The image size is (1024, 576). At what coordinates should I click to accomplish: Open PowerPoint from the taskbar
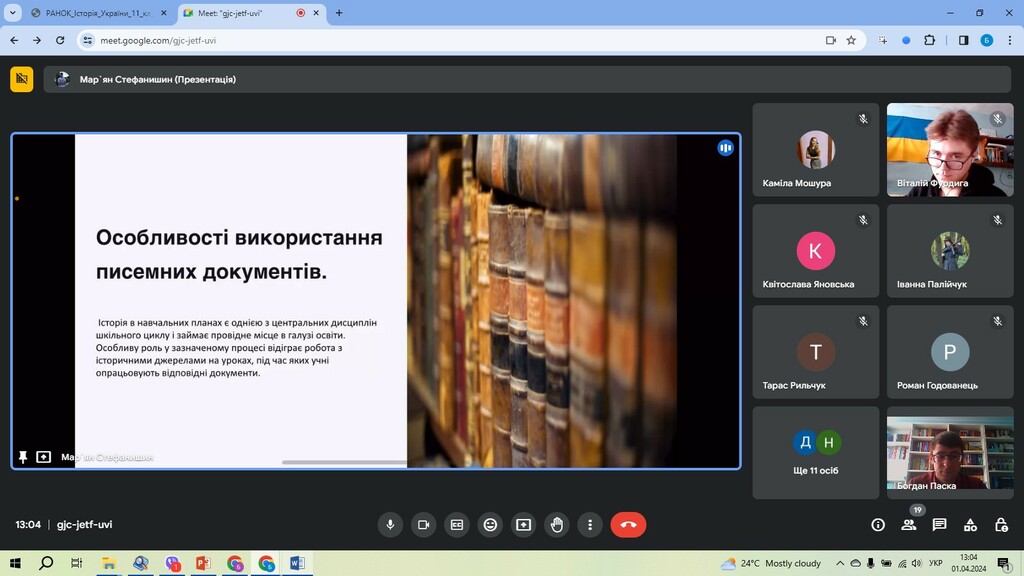203,564
